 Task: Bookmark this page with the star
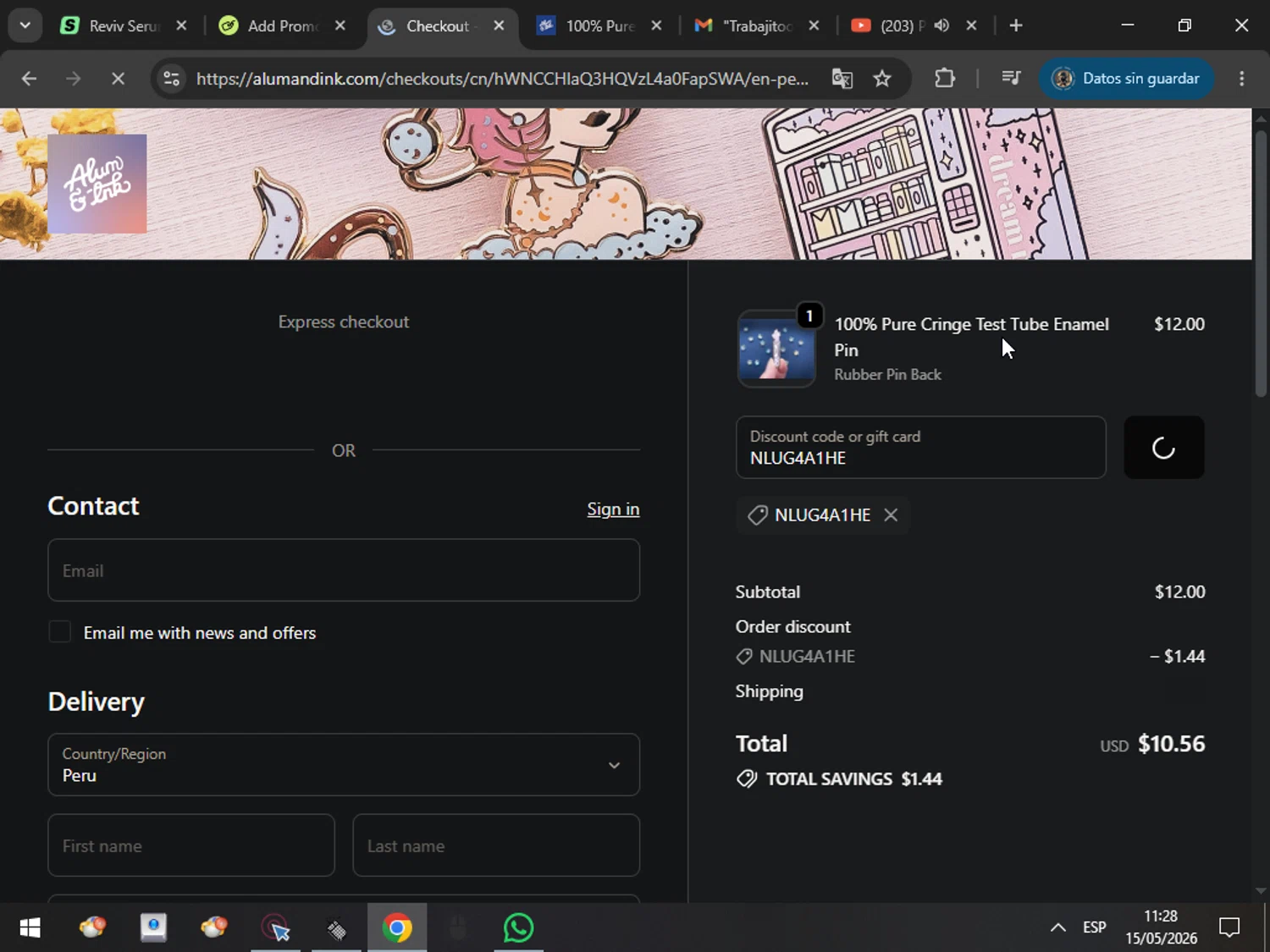click(x=882, y=79)
